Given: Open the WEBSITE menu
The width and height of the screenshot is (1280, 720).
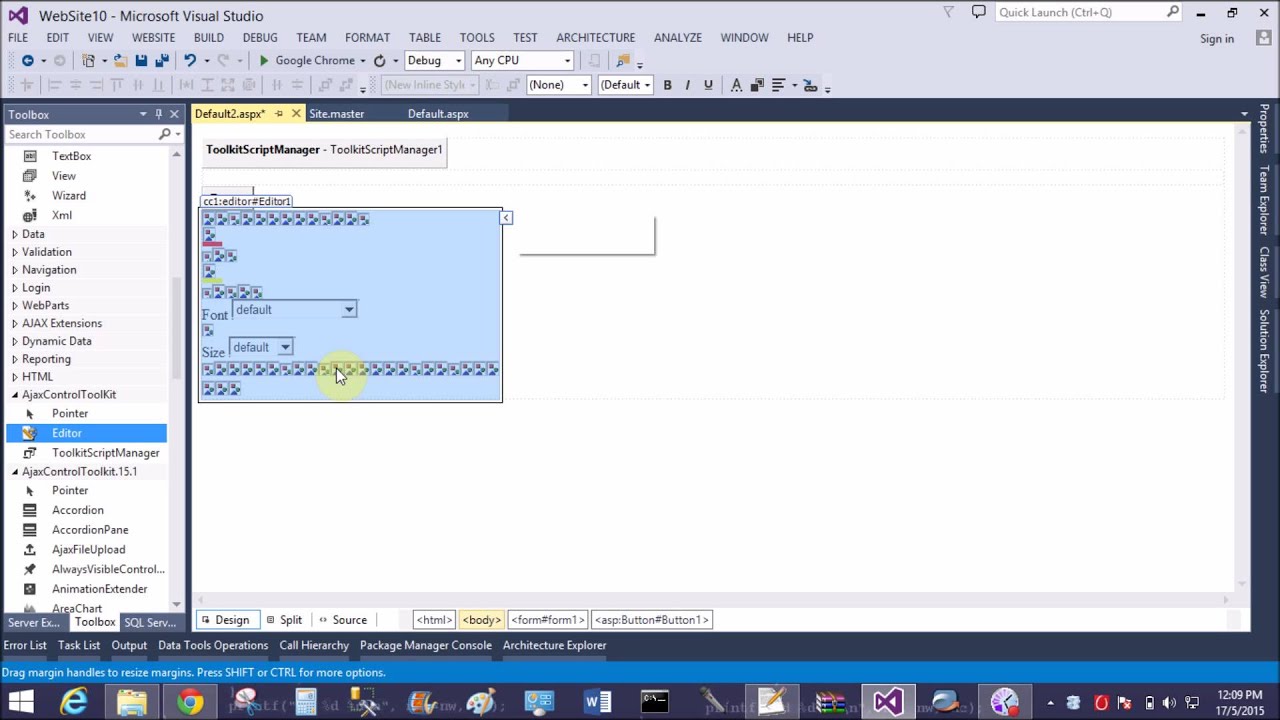Looking at the screenshot, I should (x=153, y=37).
